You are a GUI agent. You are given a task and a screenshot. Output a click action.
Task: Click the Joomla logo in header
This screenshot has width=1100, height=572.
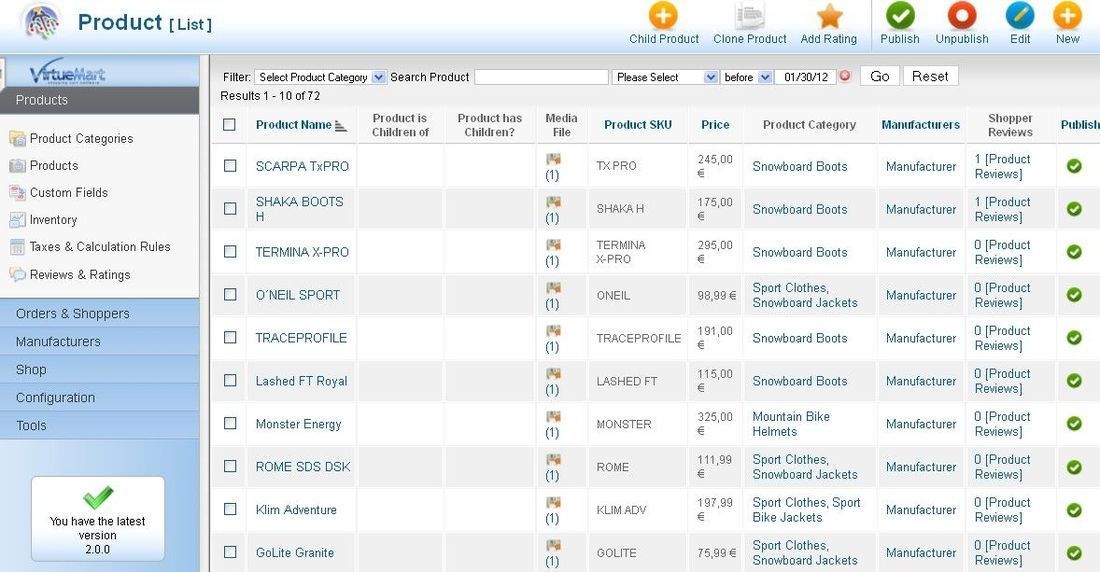(41, 21)
